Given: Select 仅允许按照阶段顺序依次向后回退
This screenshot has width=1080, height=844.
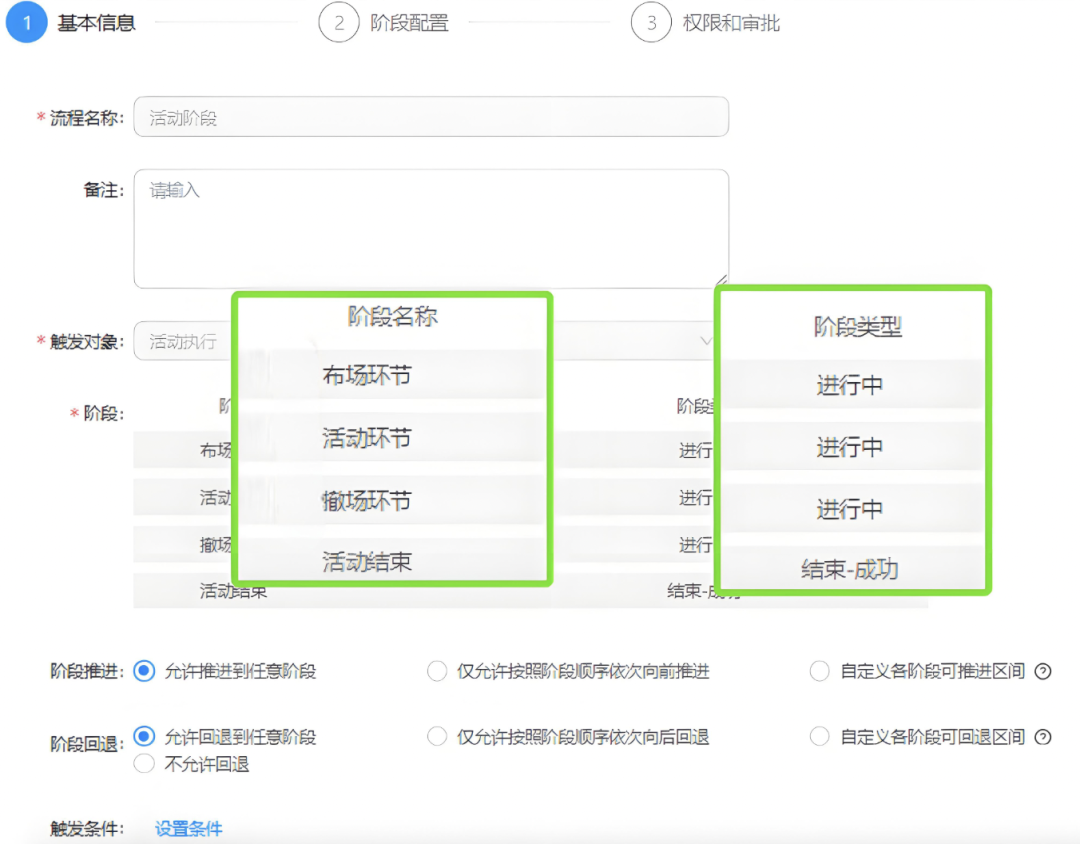Looking at the screenshot, I should tap(437, 737).
